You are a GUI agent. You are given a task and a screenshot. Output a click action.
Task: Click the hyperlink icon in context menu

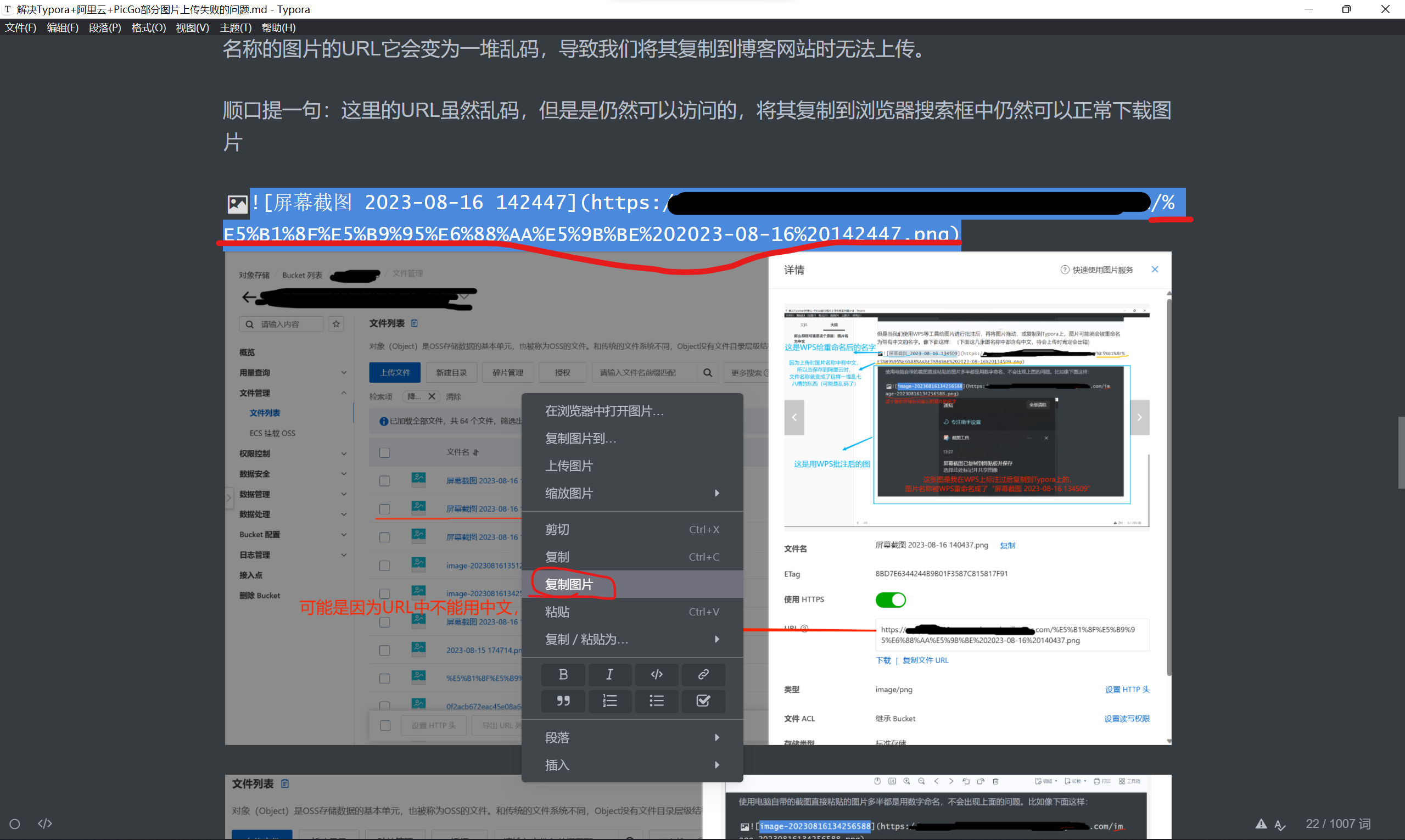(703, 674)
